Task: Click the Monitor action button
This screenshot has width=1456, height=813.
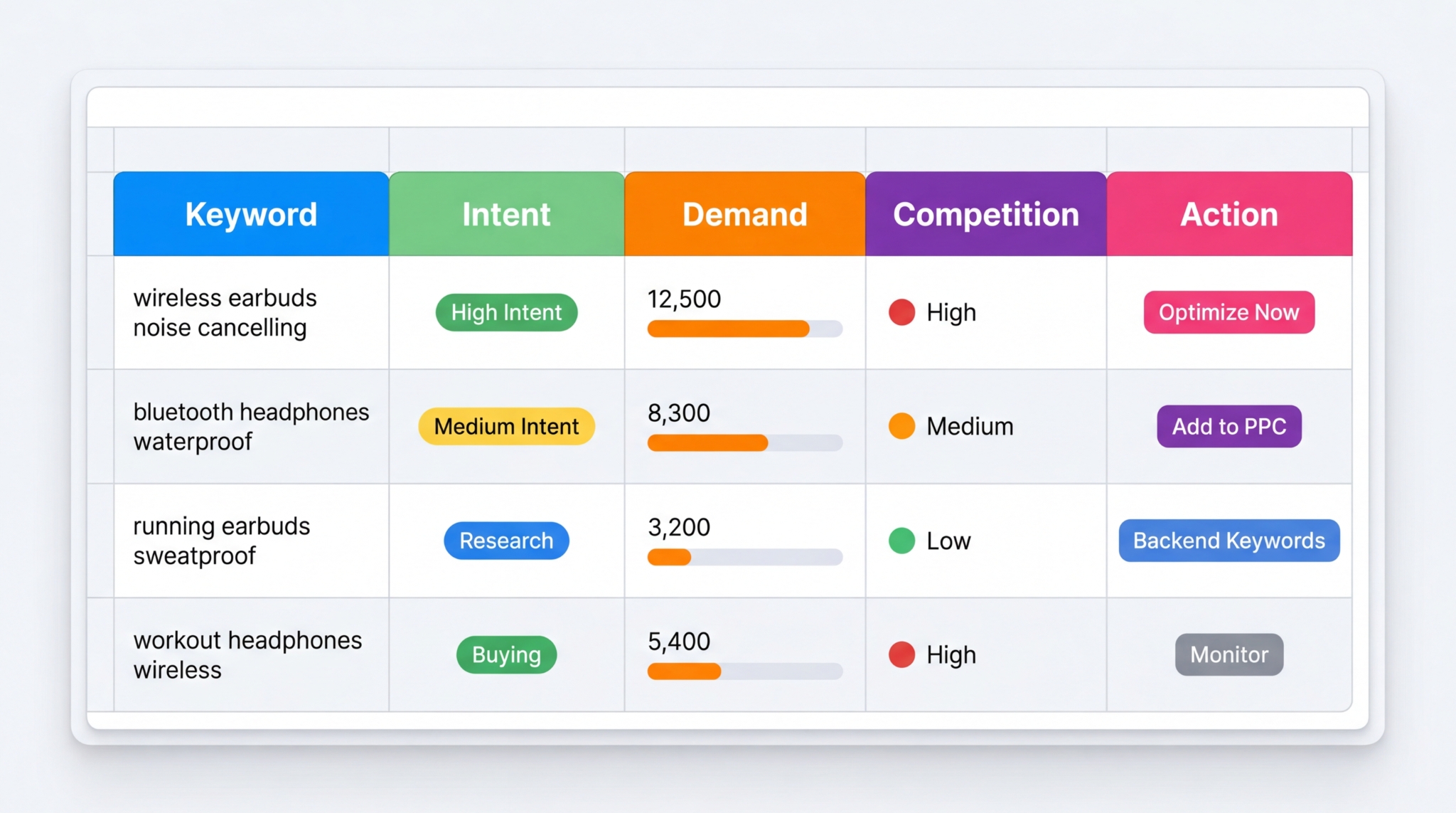Action: coord(1228,654)
